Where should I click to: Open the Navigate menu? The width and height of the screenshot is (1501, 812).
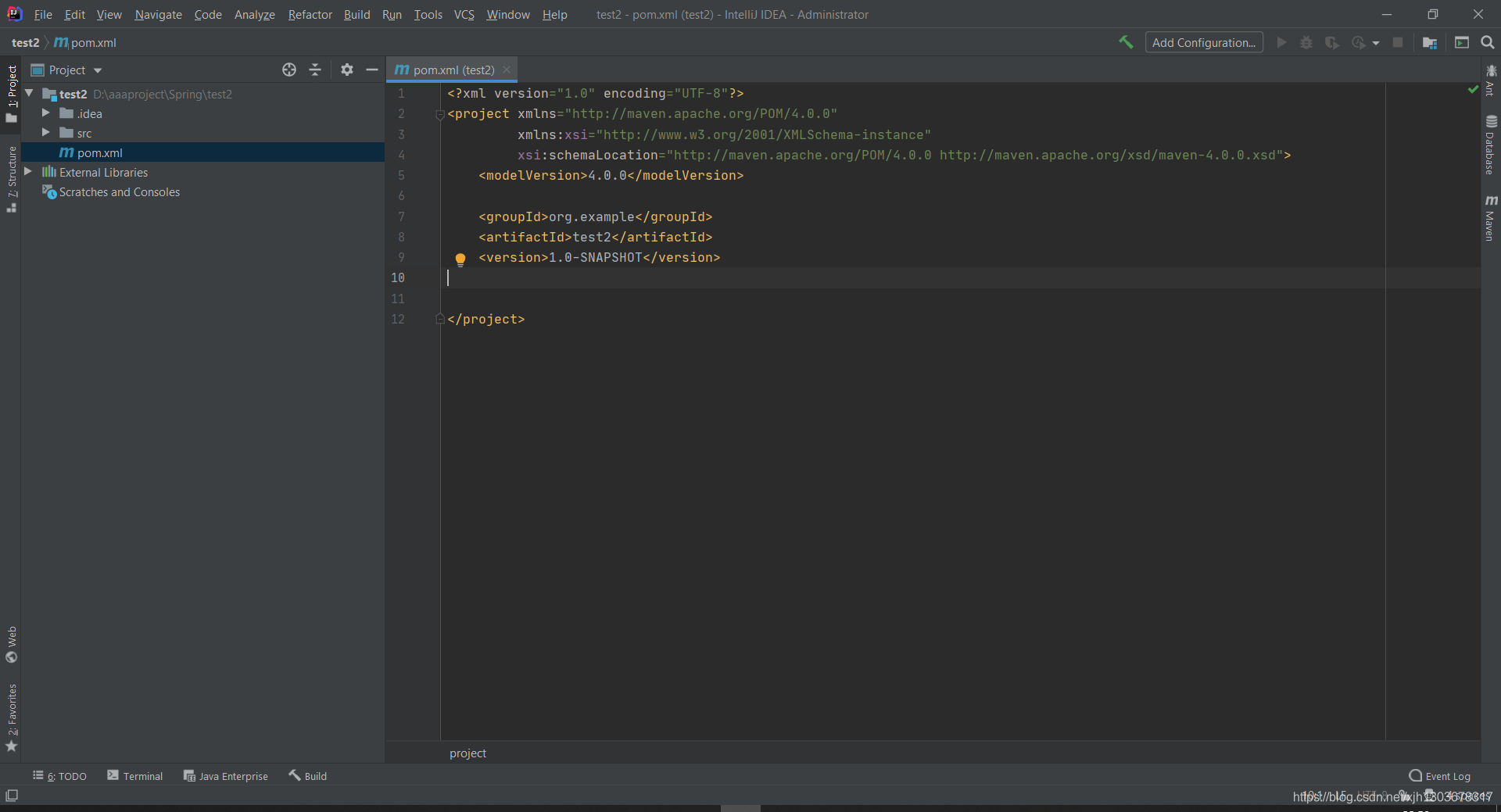tap(158, 14)
